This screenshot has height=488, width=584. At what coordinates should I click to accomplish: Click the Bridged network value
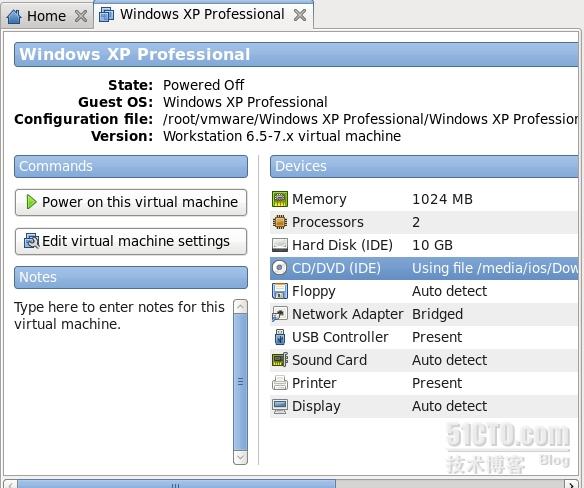point(438,314)
